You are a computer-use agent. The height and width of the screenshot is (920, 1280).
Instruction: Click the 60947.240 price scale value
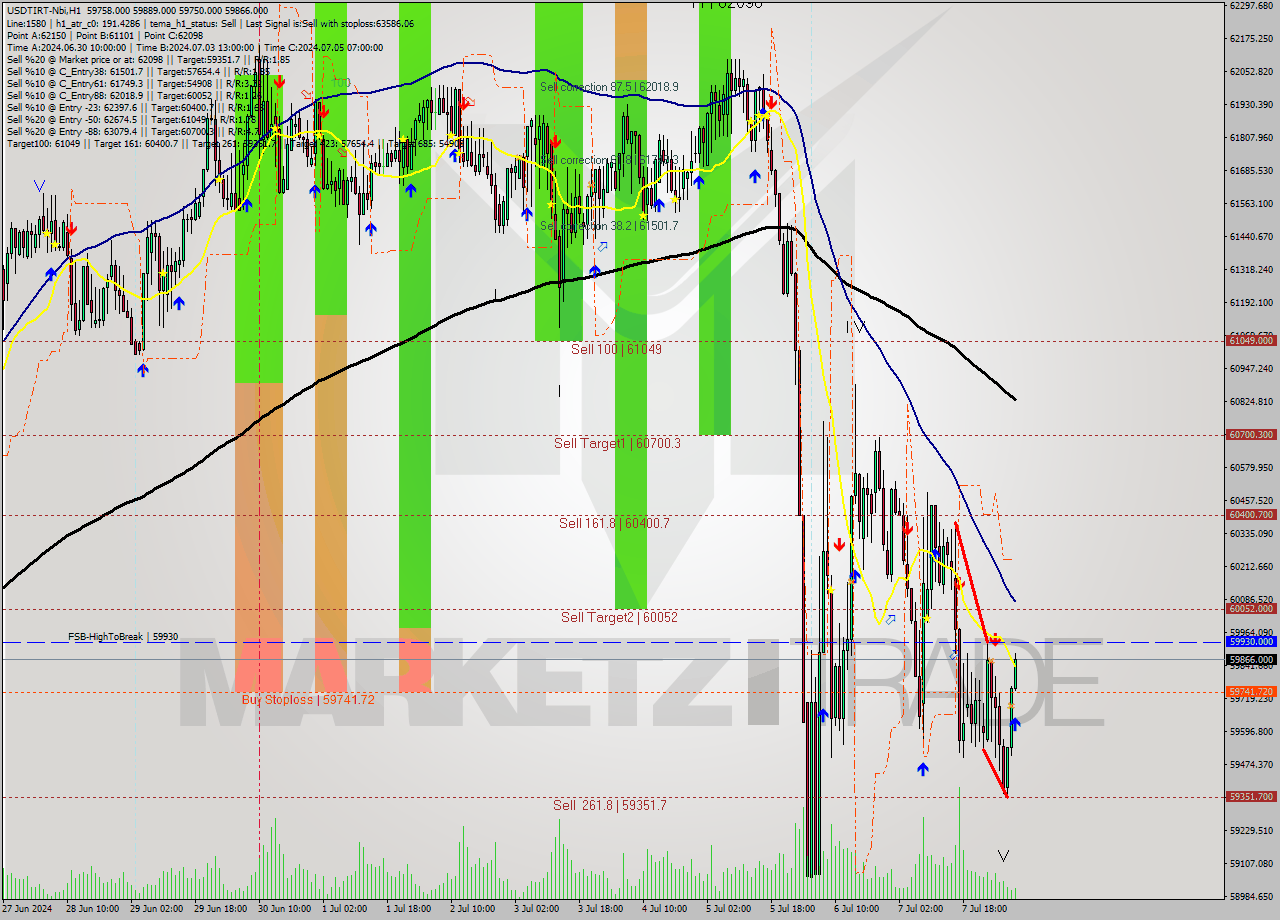click(x=1250, y=368)
